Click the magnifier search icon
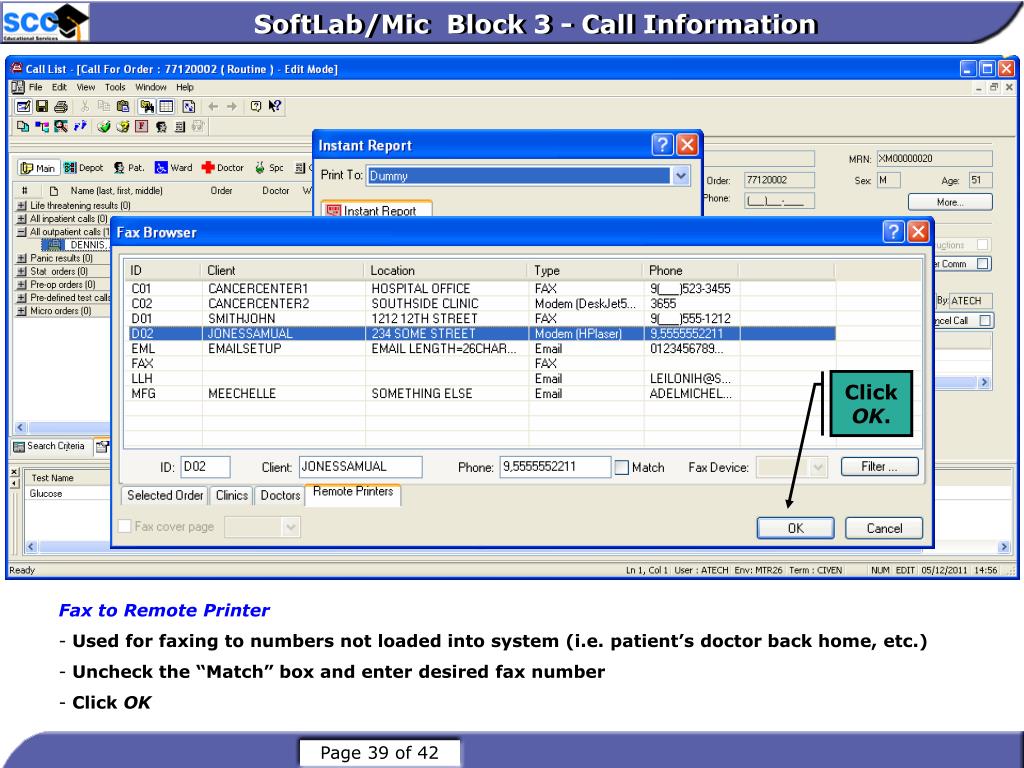Image resolution: width=1024 pixels, height=768 pixels. pos(61,126)
